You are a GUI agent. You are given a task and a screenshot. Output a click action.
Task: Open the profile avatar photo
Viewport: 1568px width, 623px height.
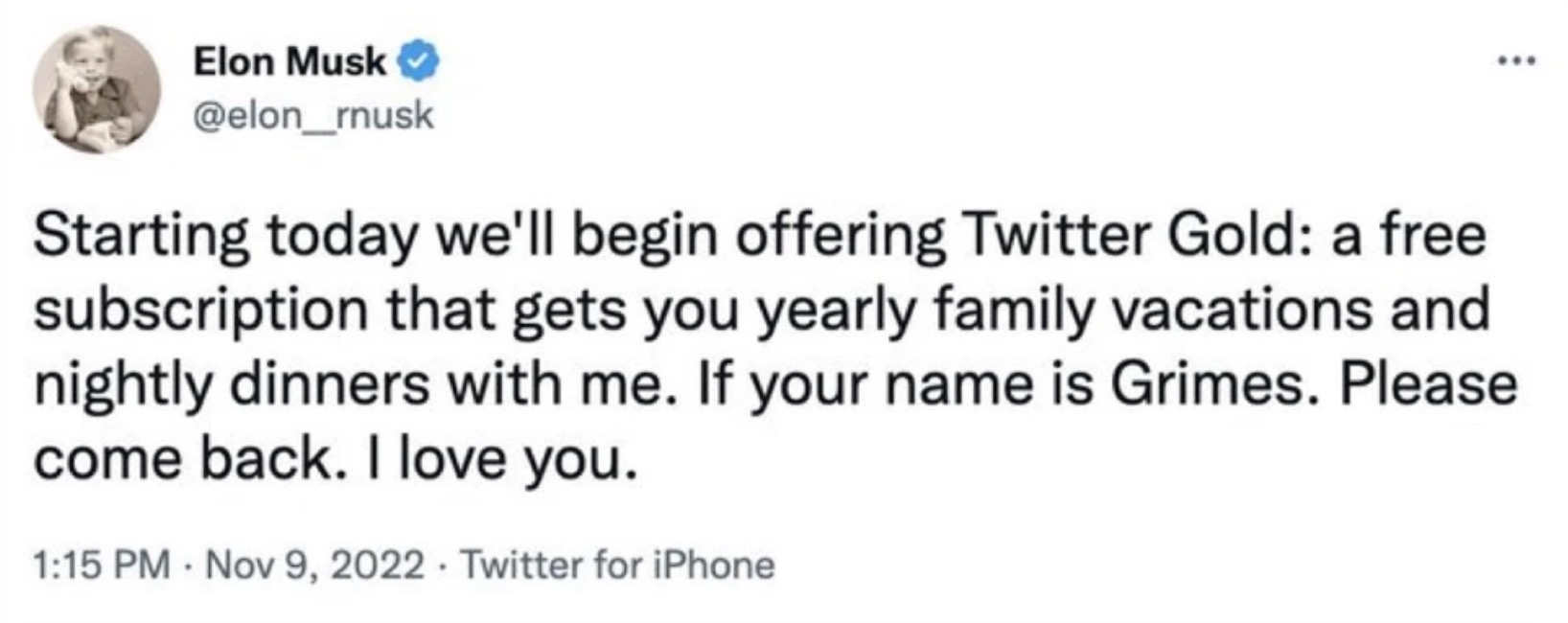(x=96, y=89)
